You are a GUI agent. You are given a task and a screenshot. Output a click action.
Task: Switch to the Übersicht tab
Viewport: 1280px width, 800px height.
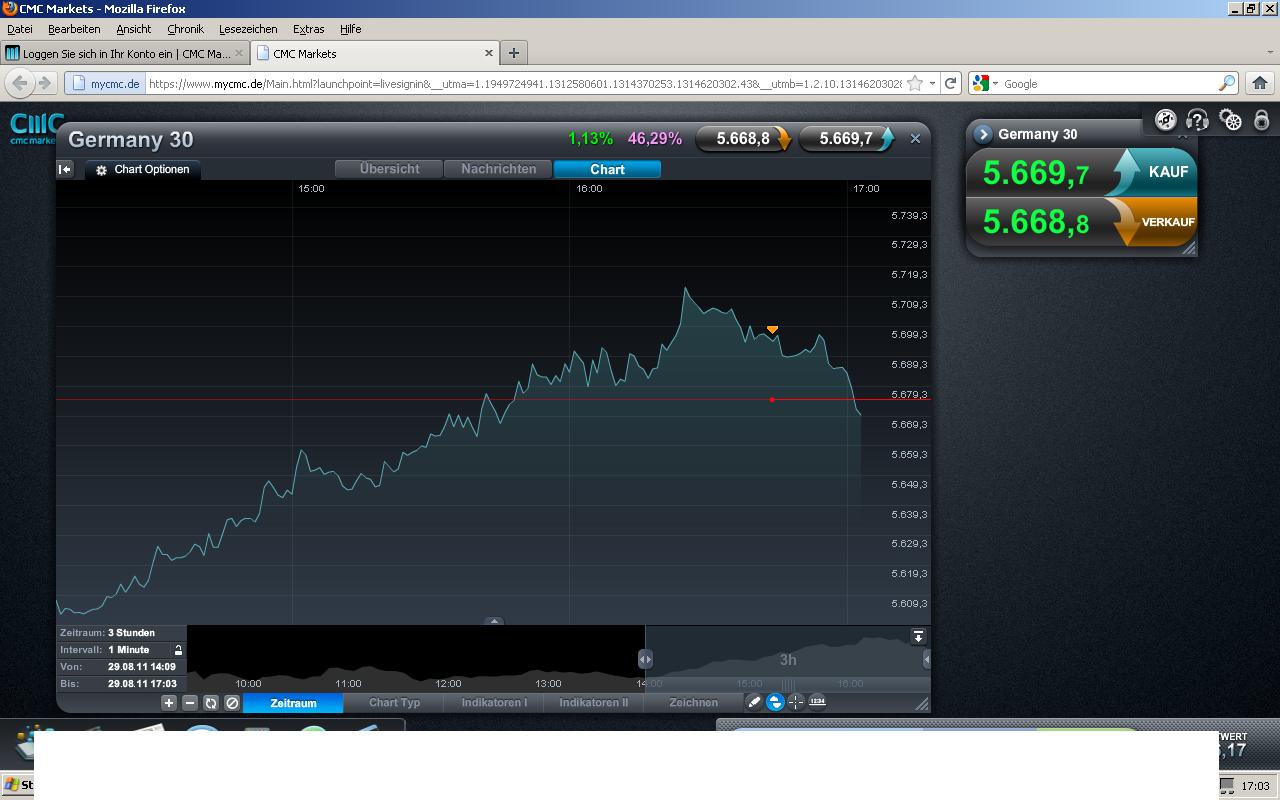[390, 169]
